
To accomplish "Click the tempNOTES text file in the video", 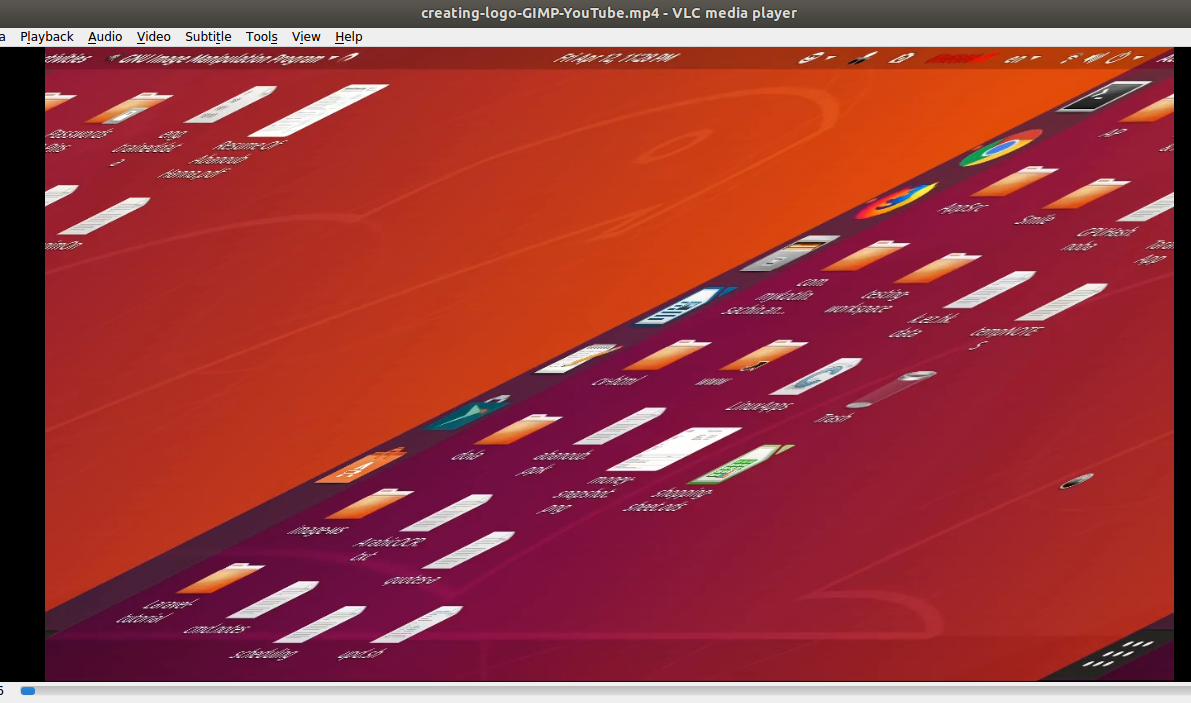I will pos(1061,302).
